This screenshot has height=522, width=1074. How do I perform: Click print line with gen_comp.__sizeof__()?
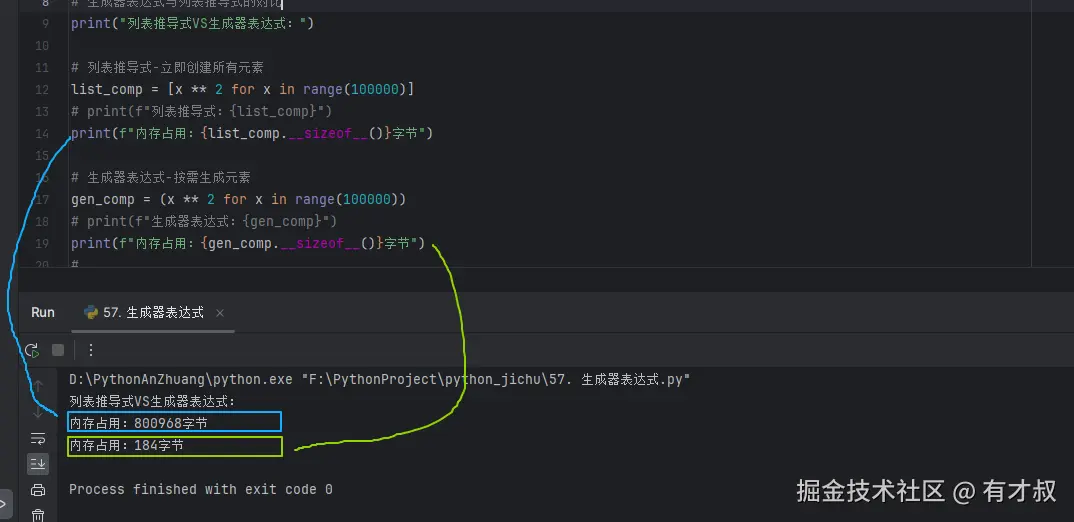248,243
